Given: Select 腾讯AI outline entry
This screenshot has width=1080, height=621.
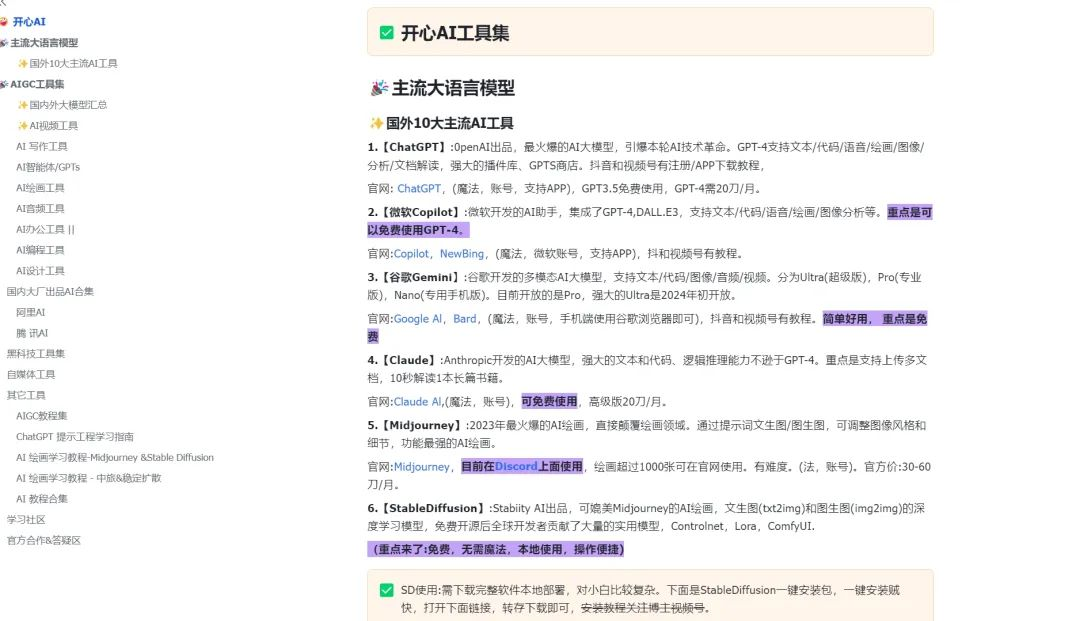Looking at the screenshot, I should click(32, 333).
